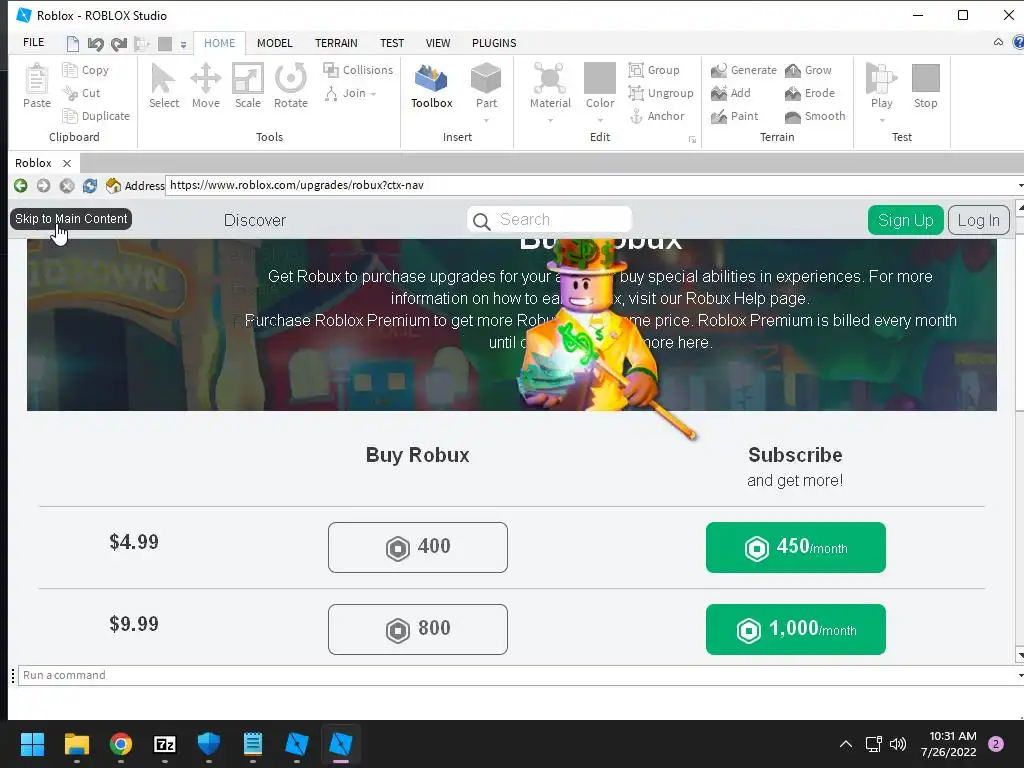
Task: Click the browser Refresh icon
Action: [89, 186]
